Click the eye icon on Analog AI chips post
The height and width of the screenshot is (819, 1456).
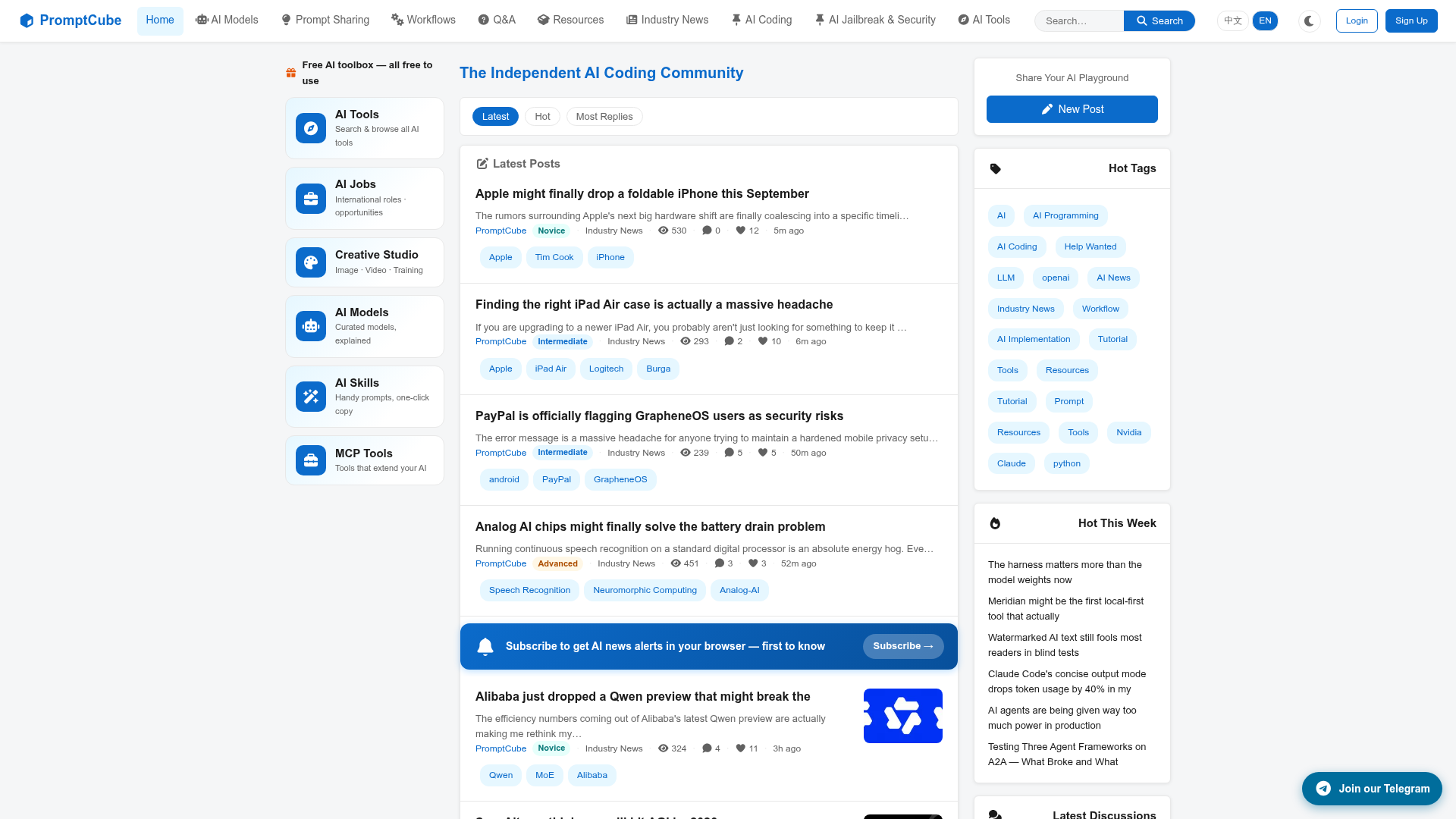click(676, 563)
